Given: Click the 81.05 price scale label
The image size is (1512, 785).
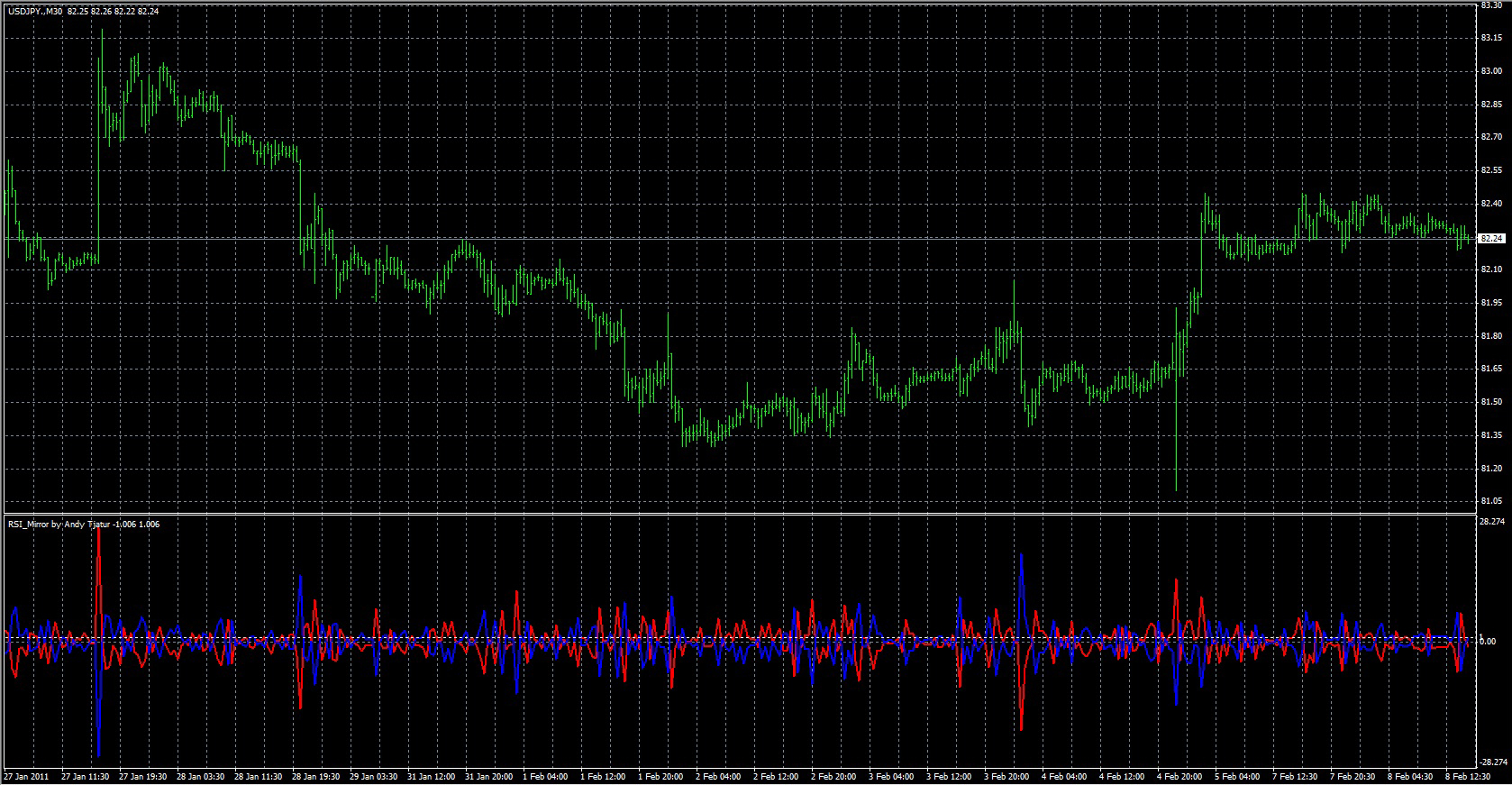Looking at the screenshot, I should (x=1491, y=501).
